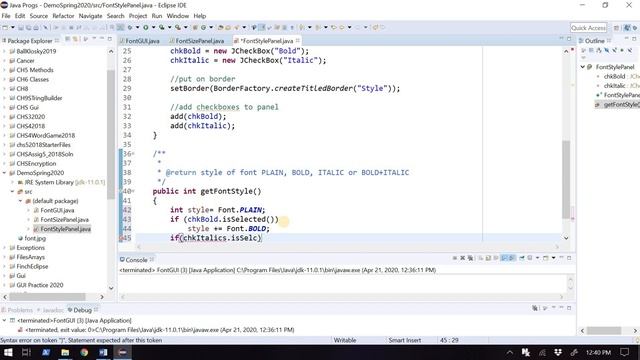Open Windows Start menu

coord(8,352)
